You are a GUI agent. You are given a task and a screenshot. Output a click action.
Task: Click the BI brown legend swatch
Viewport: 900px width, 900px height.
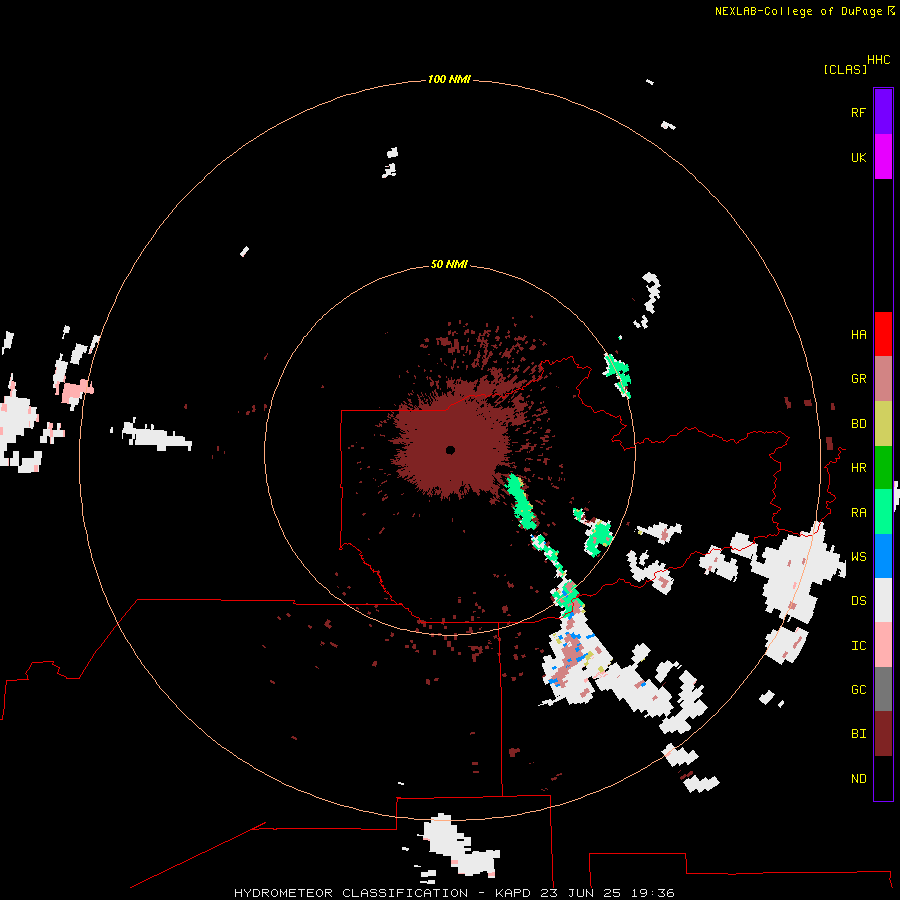[x=883, y=734]
